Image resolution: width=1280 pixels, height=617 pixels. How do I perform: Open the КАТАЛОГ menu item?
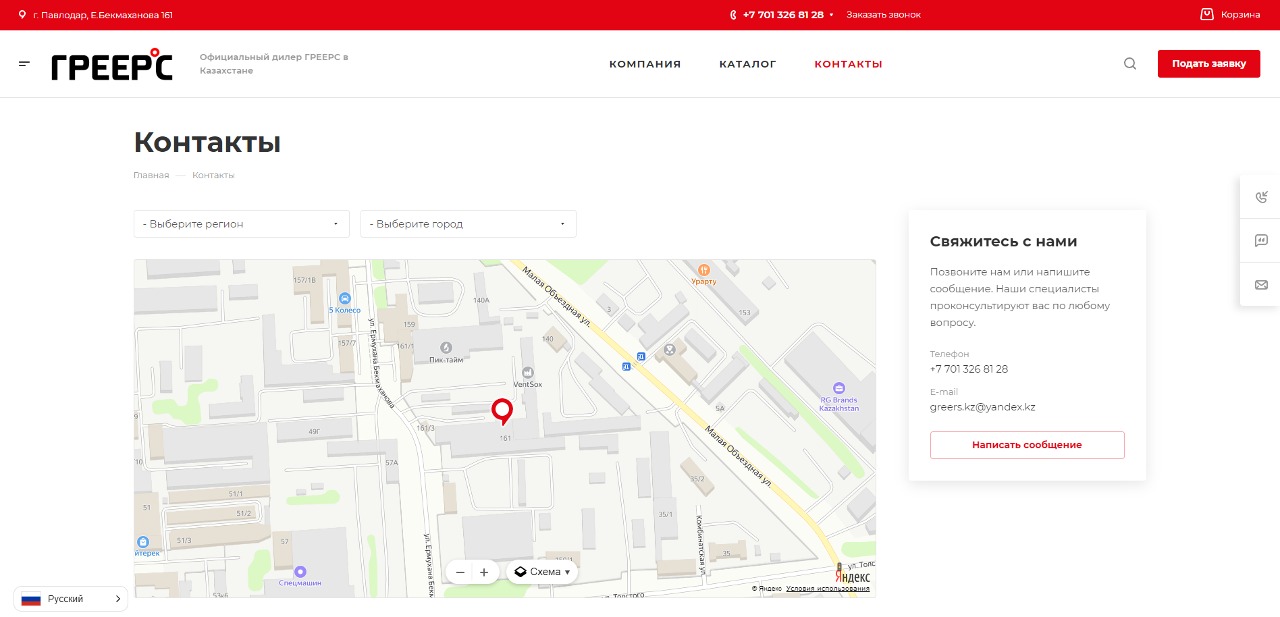(748, 64)
